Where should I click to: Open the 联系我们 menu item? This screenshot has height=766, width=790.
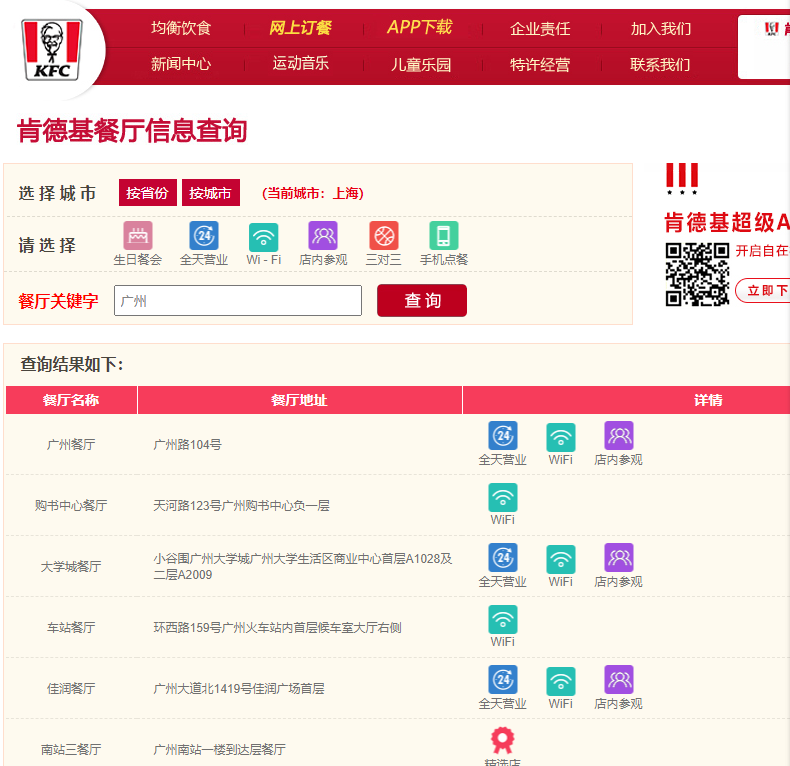click(x=661, y=65)
